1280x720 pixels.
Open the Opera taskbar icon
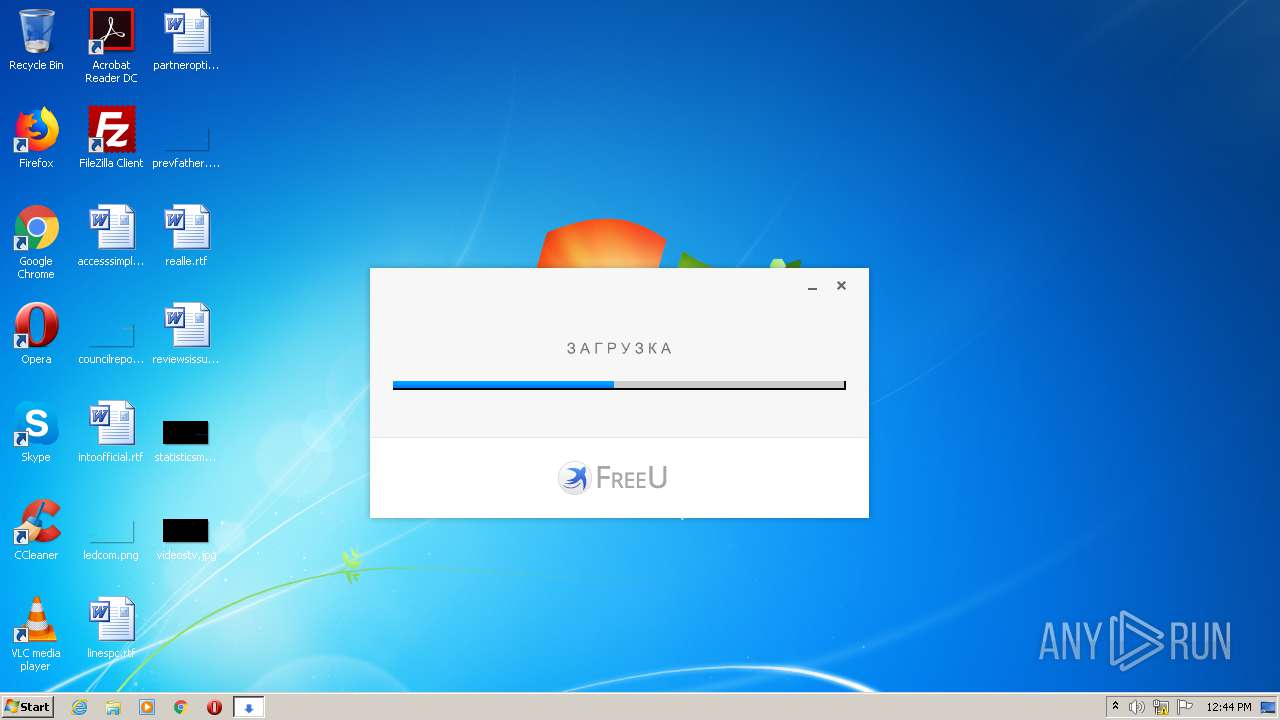pyautogui.click(x=214, y=707)
